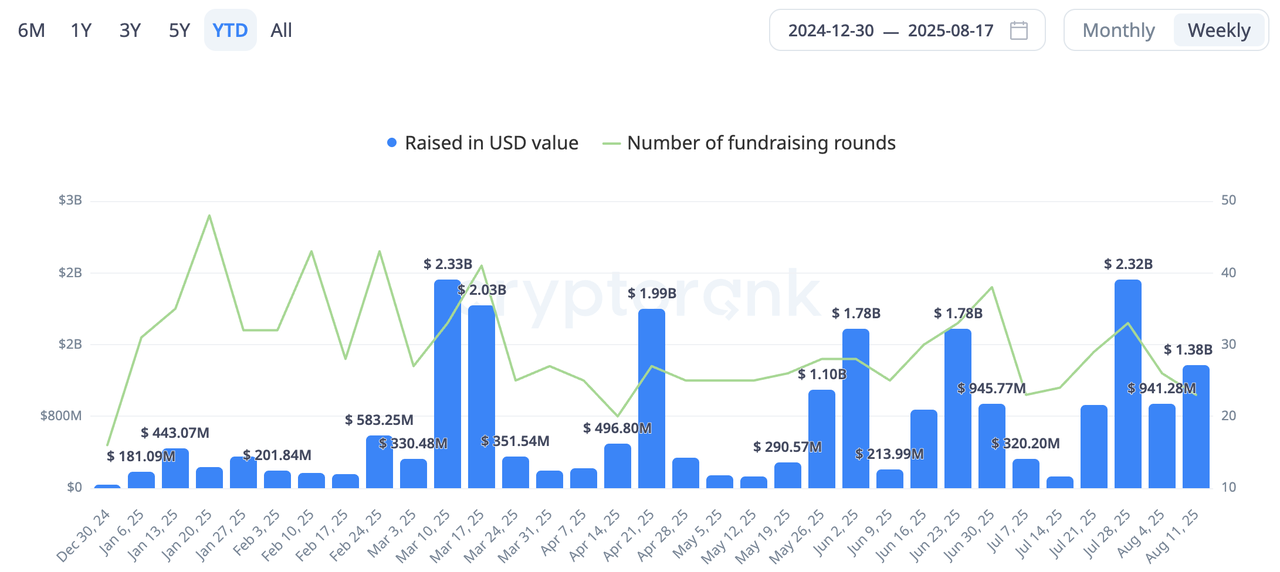Click the $2.32B bar for Jul 28
1280x572 pixels.
(x=1128, y=385)
